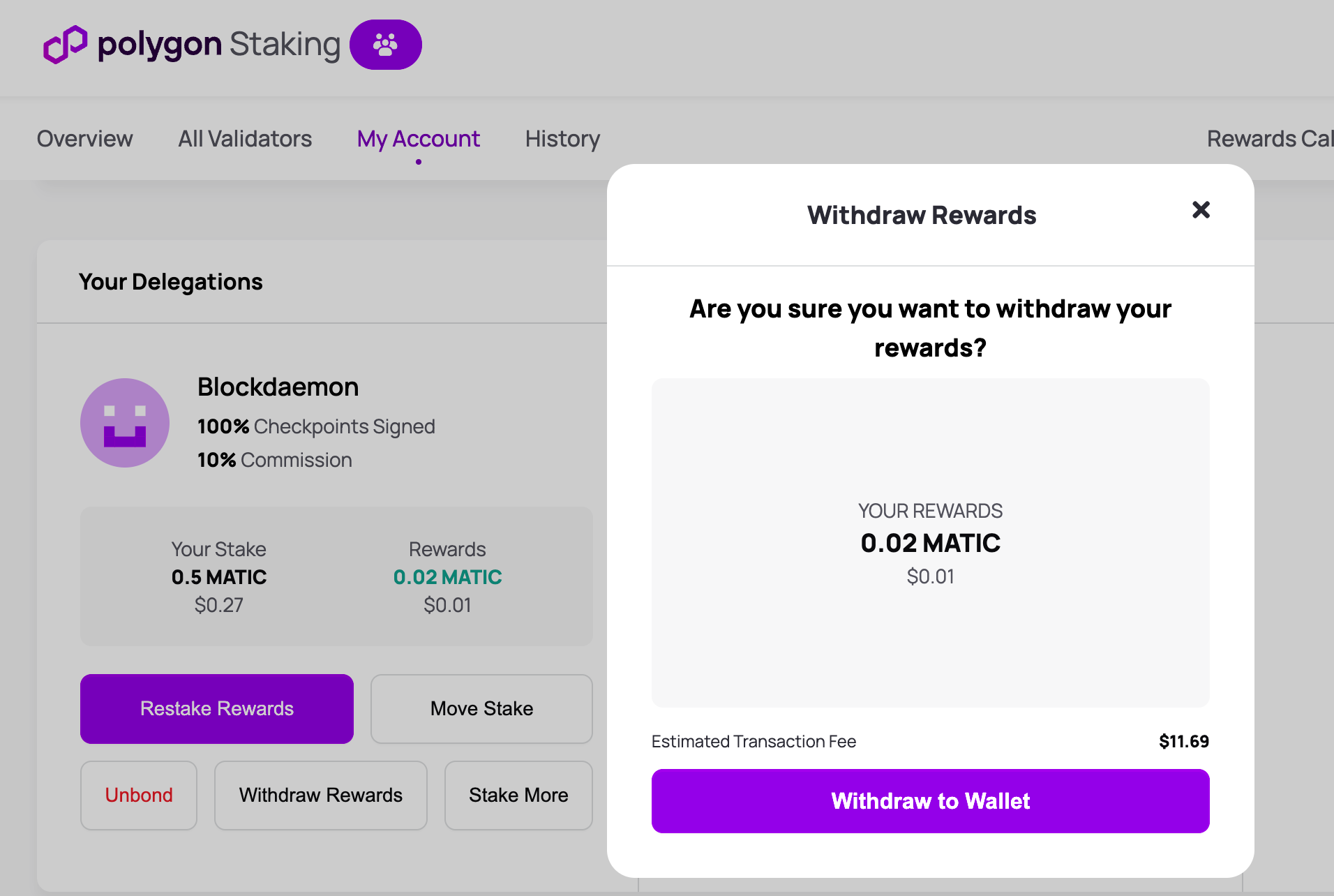Select the Your Stake amount box
1334x896 pixels.
click(x=218, y=577)
